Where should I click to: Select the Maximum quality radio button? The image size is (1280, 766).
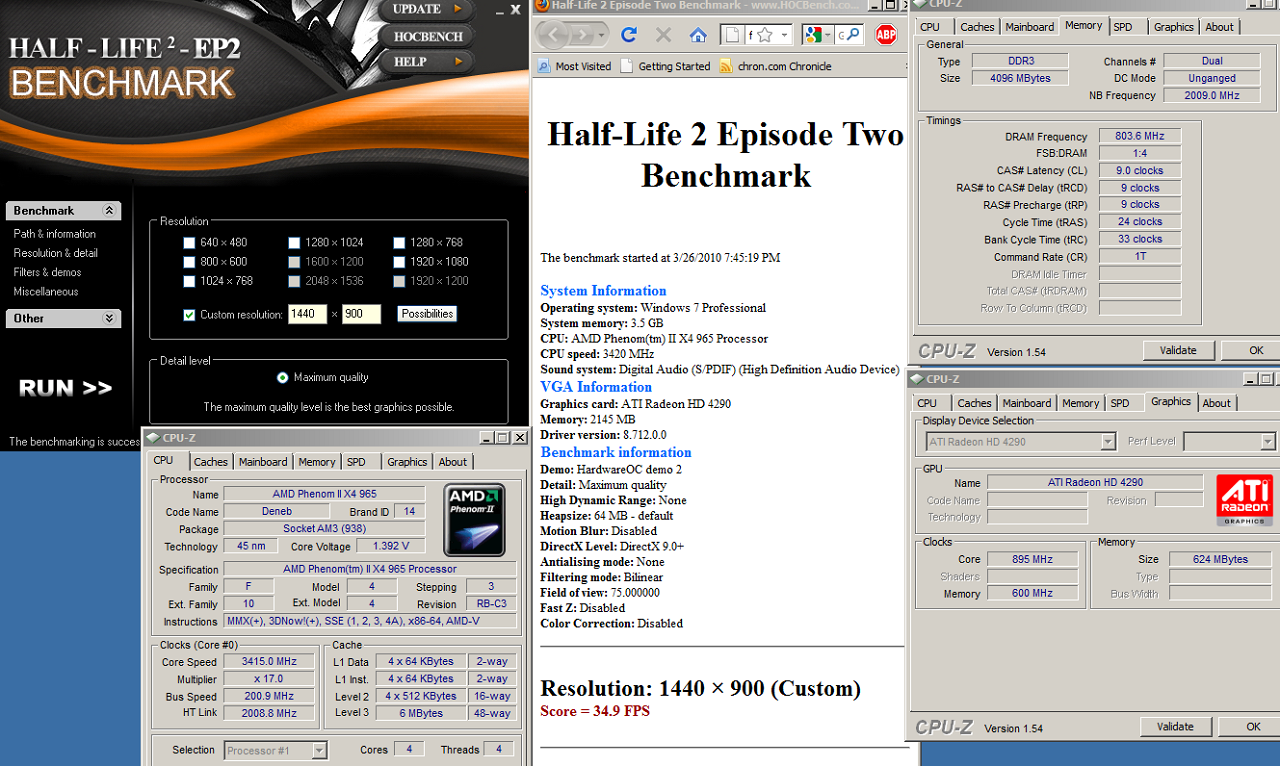tap(283, 377)
